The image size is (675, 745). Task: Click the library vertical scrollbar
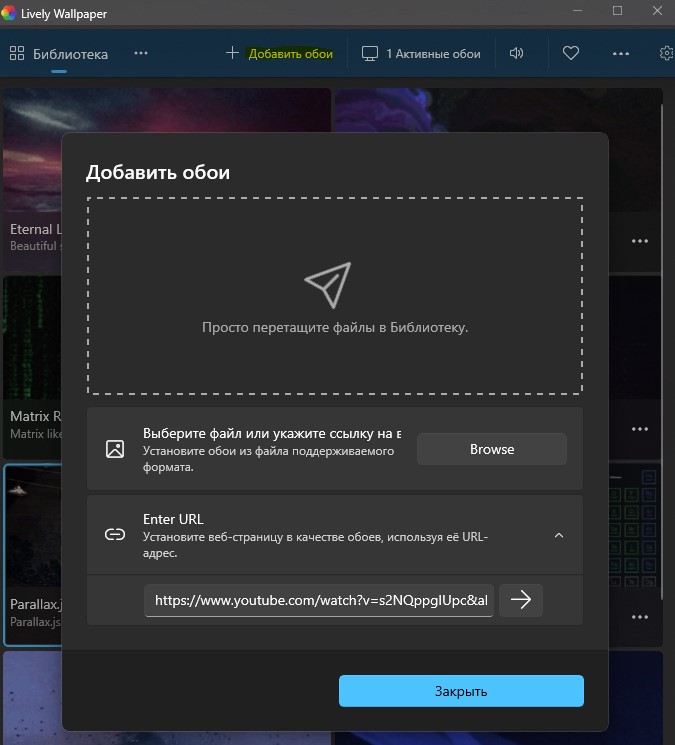[662, 352]
